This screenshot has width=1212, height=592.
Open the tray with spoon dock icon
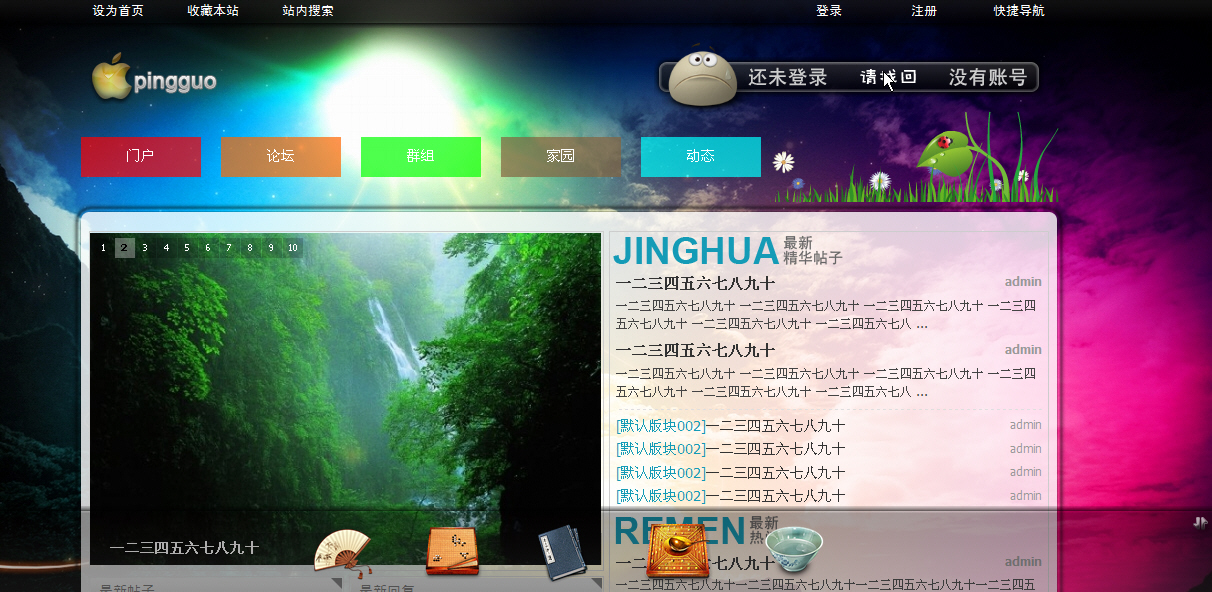click(677, 549)
